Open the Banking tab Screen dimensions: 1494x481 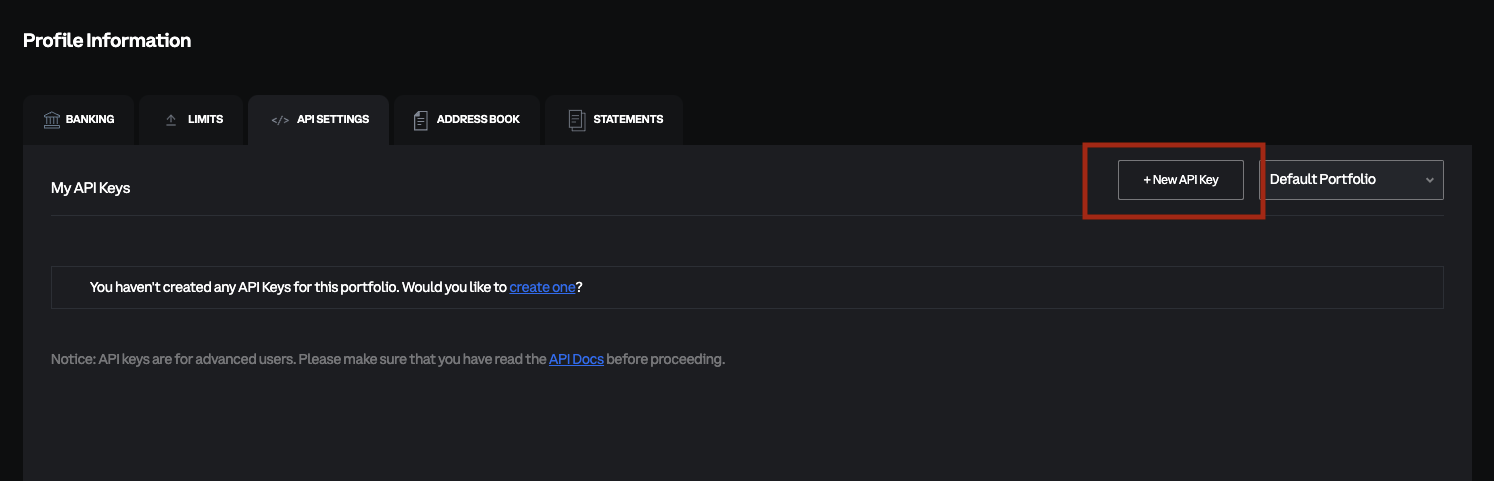pos(89,120)
